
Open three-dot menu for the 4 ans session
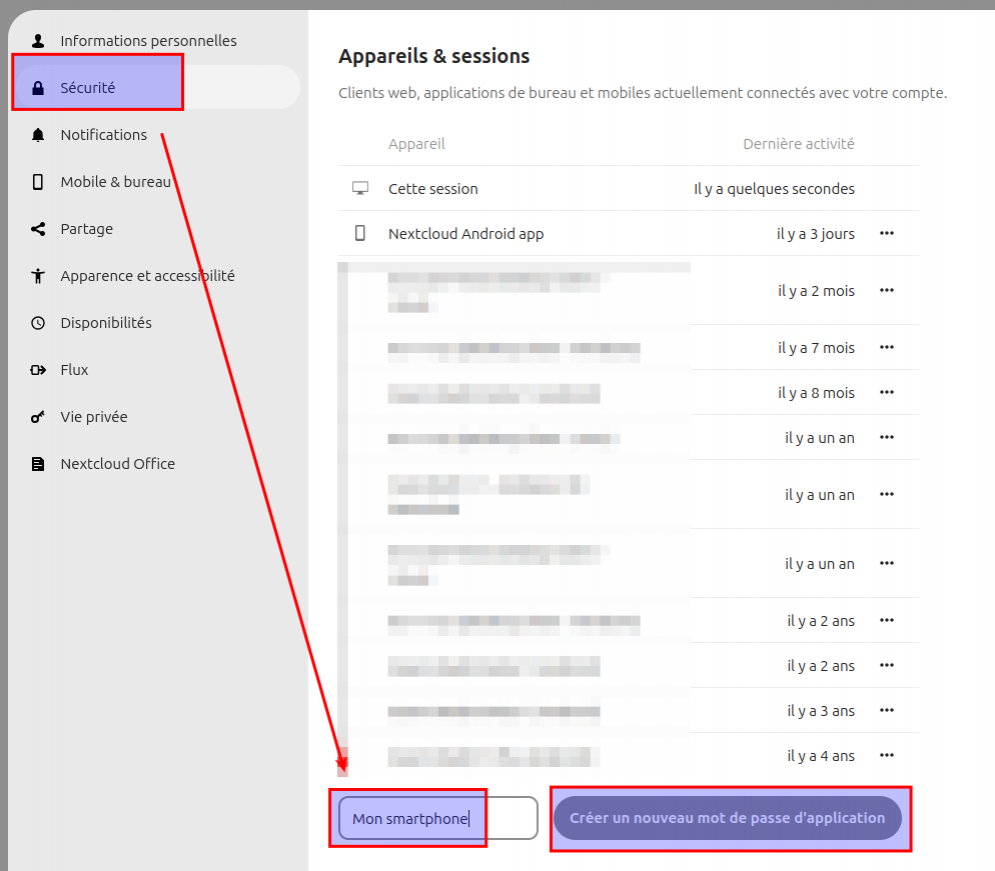(x=886, y=756)
